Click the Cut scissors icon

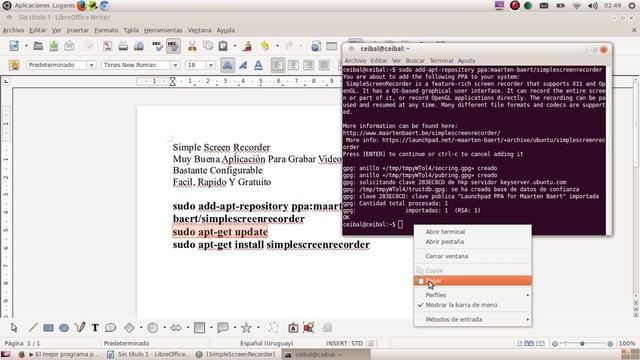(x=192, y=46)
